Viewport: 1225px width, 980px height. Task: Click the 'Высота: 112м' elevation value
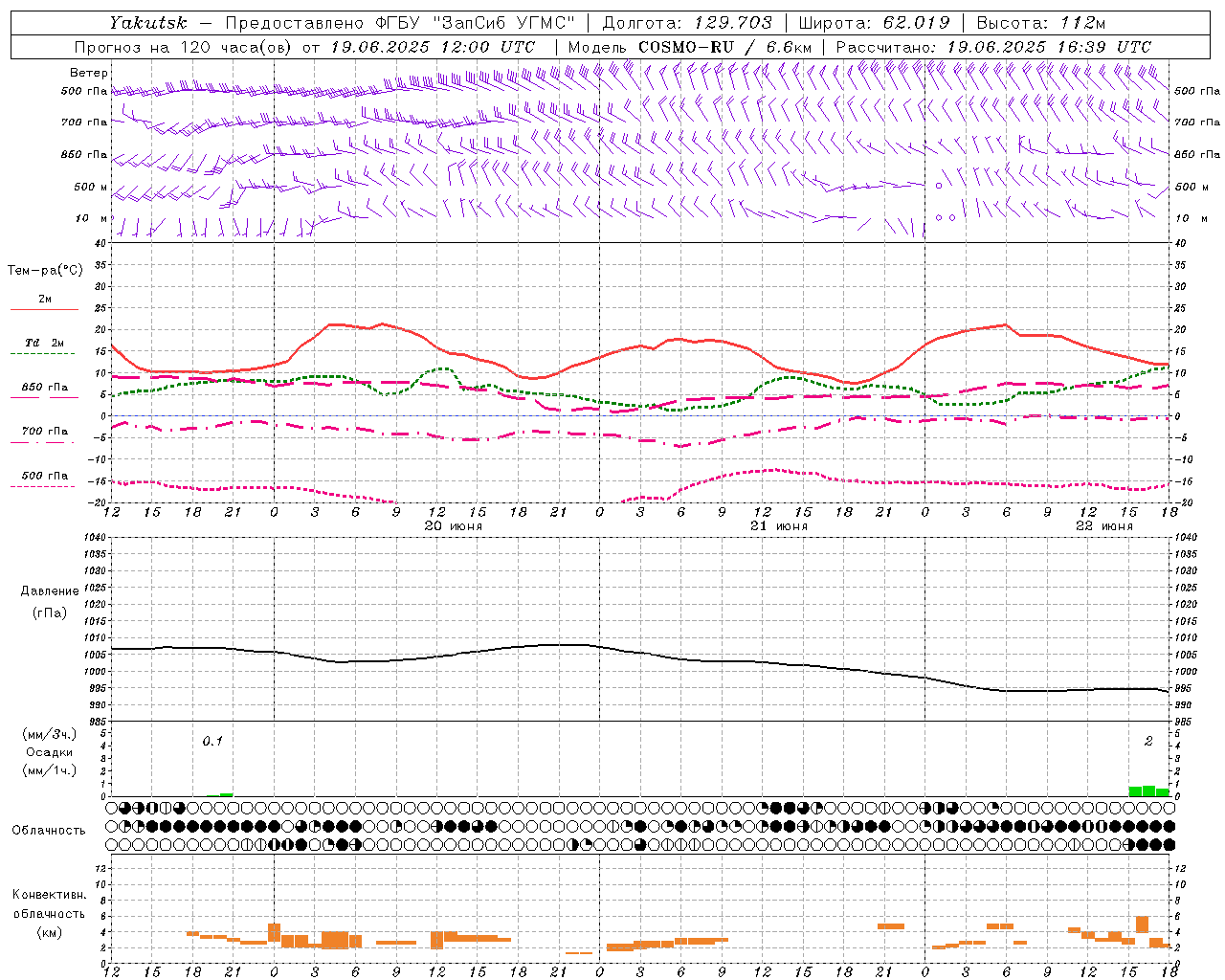pos(1041,22)
